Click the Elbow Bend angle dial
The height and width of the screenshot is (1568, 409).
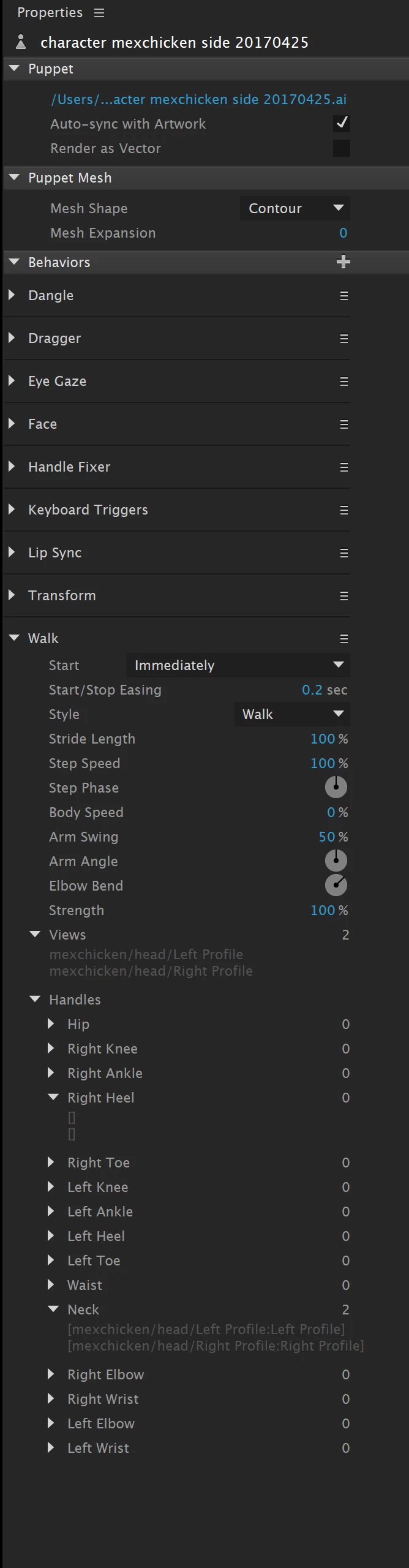(x=336, y=885)
